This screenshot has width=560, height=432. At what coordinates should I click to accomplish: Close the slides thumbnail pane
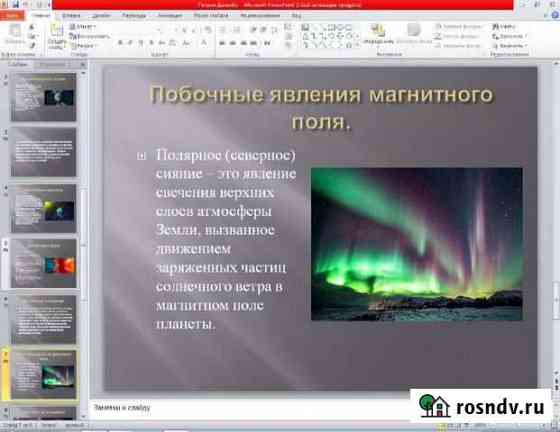82,64
